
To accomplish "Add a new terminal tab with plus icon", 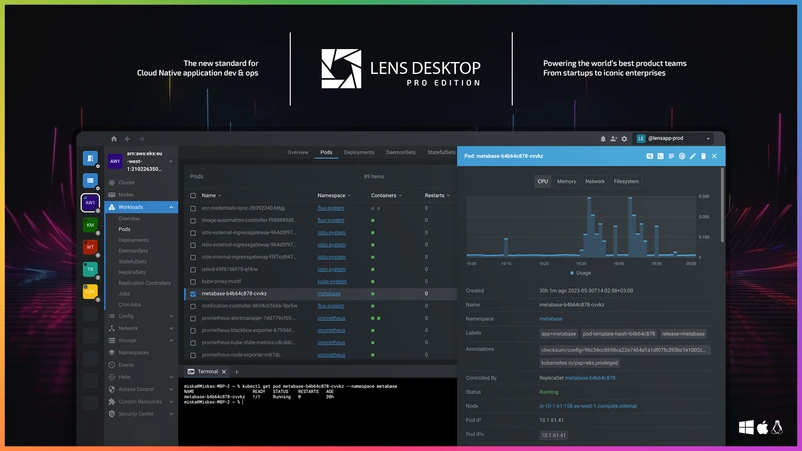I will [x=237, y=372].
